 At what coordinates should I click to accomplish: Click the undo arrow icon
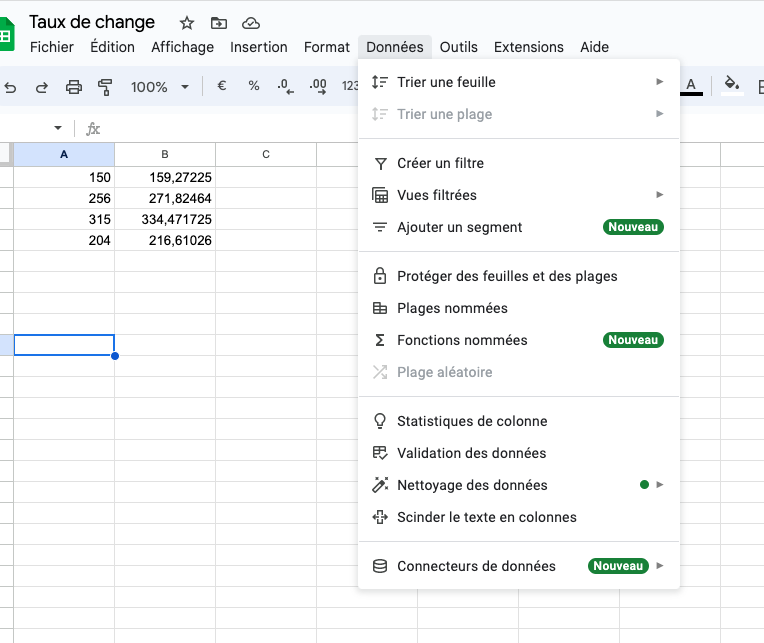pos(10,88)
